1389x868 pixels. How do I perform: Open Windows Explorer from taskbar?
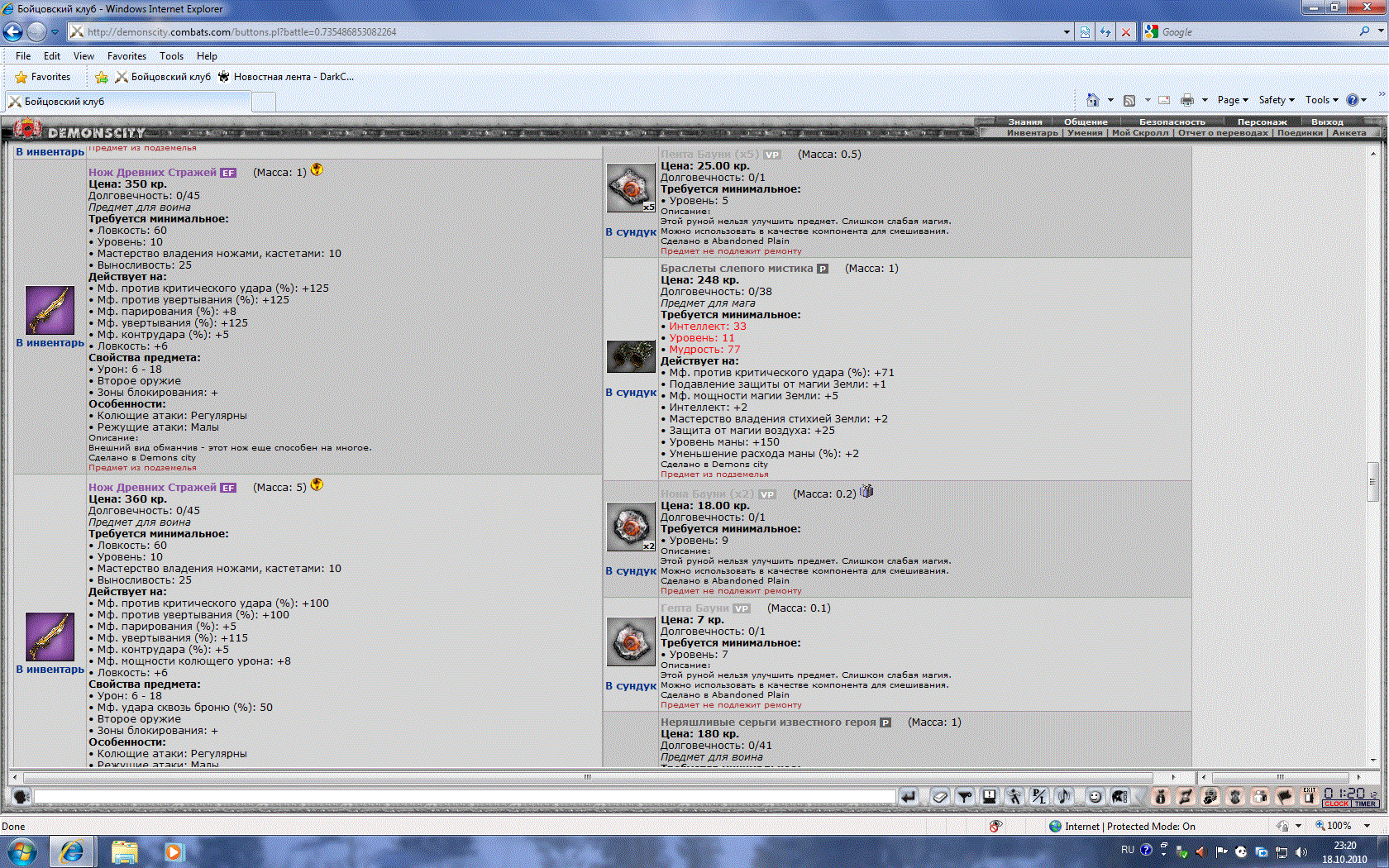coord(124,851)
